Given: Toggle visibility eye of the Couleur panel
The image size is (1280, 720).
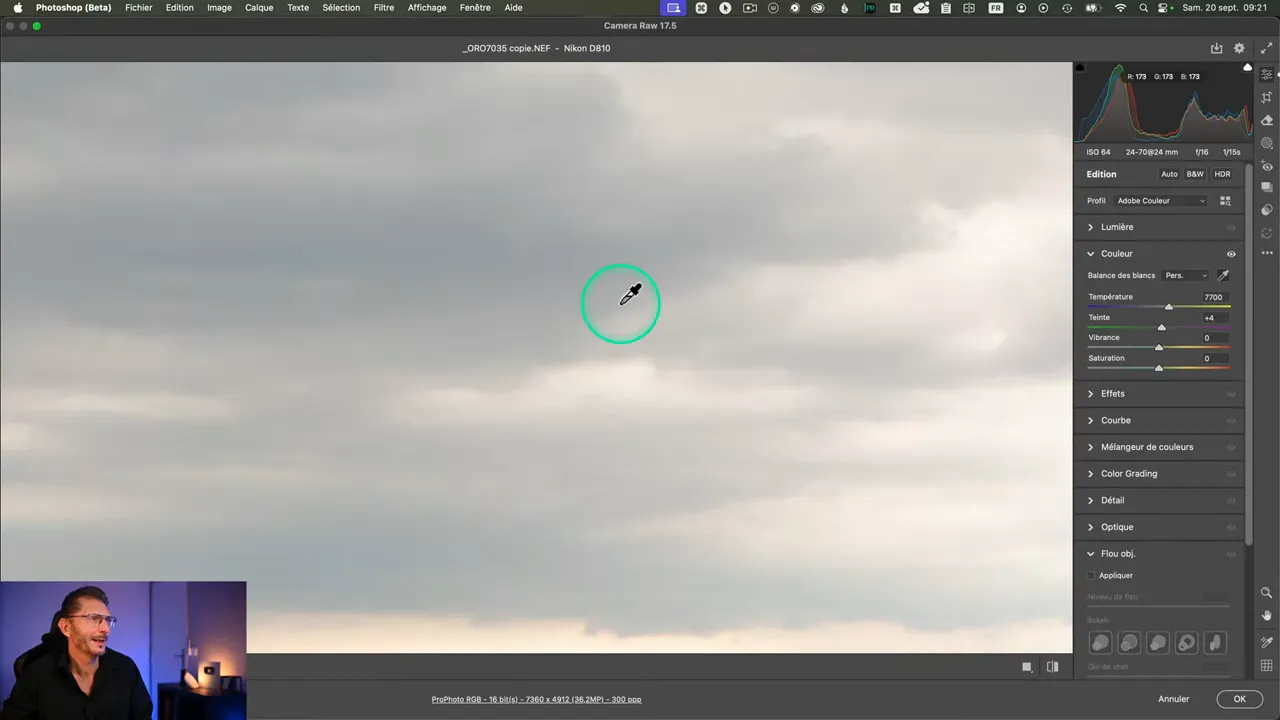Looking at the screenshot, I should pyautogui.click(x=1231, y=254).
